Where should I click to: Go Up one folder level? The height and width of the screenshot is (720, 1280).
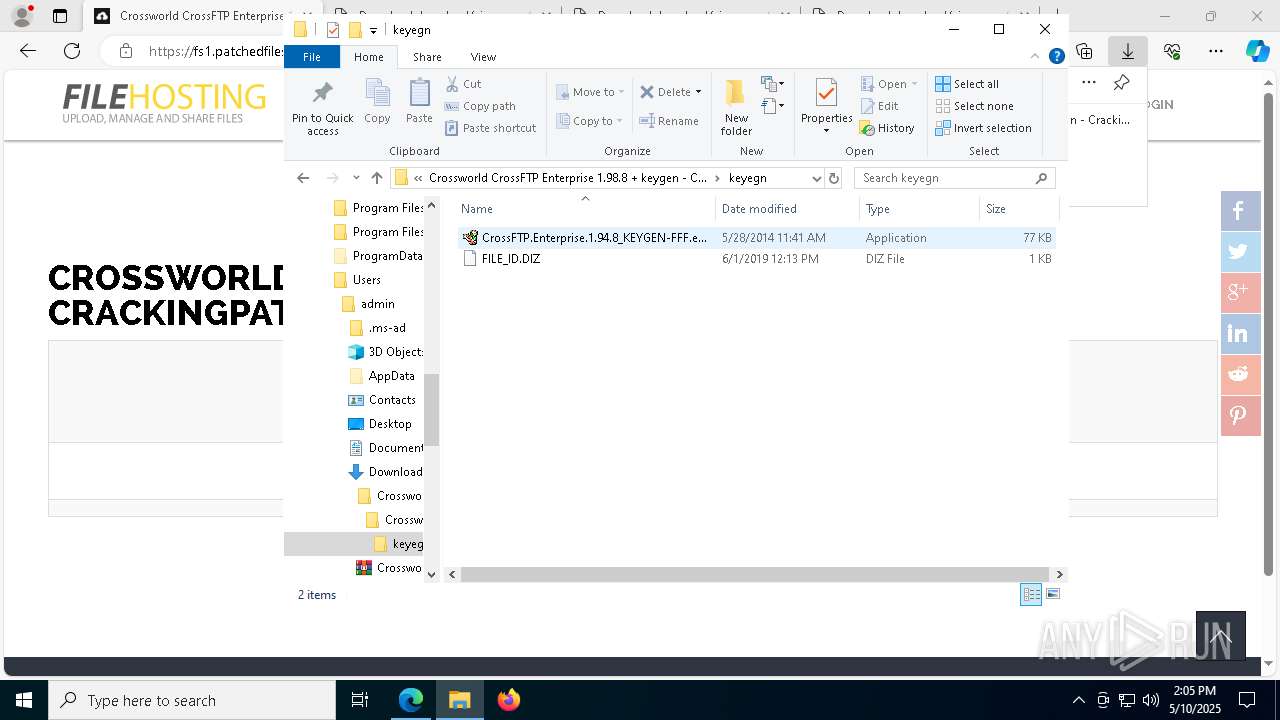pos(376,178)
